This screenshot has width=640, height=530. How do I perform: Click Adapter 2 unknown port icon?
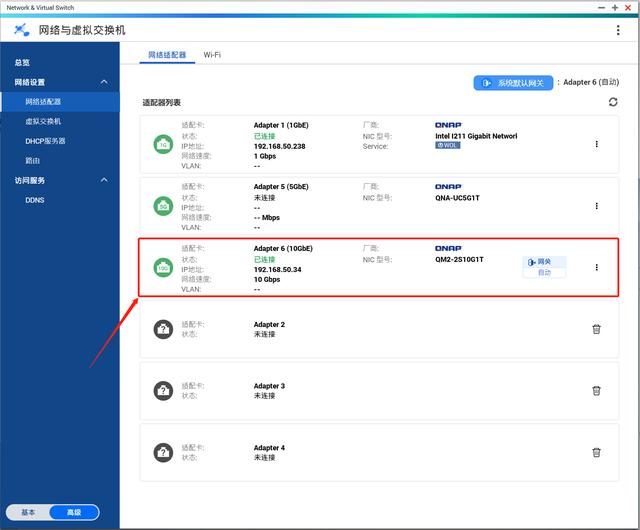tap(163, 329)
